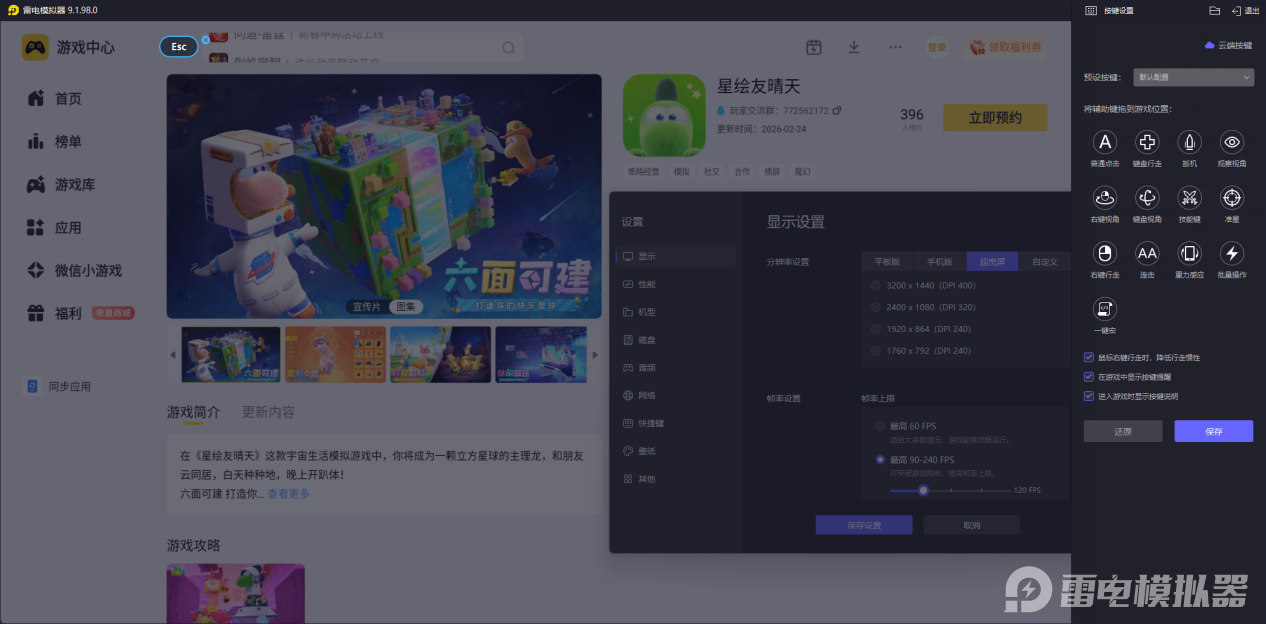Select the 连击 AA combo icon
The height and width of the screenshot is (624, 1266).
click(x=1147, y=253)
